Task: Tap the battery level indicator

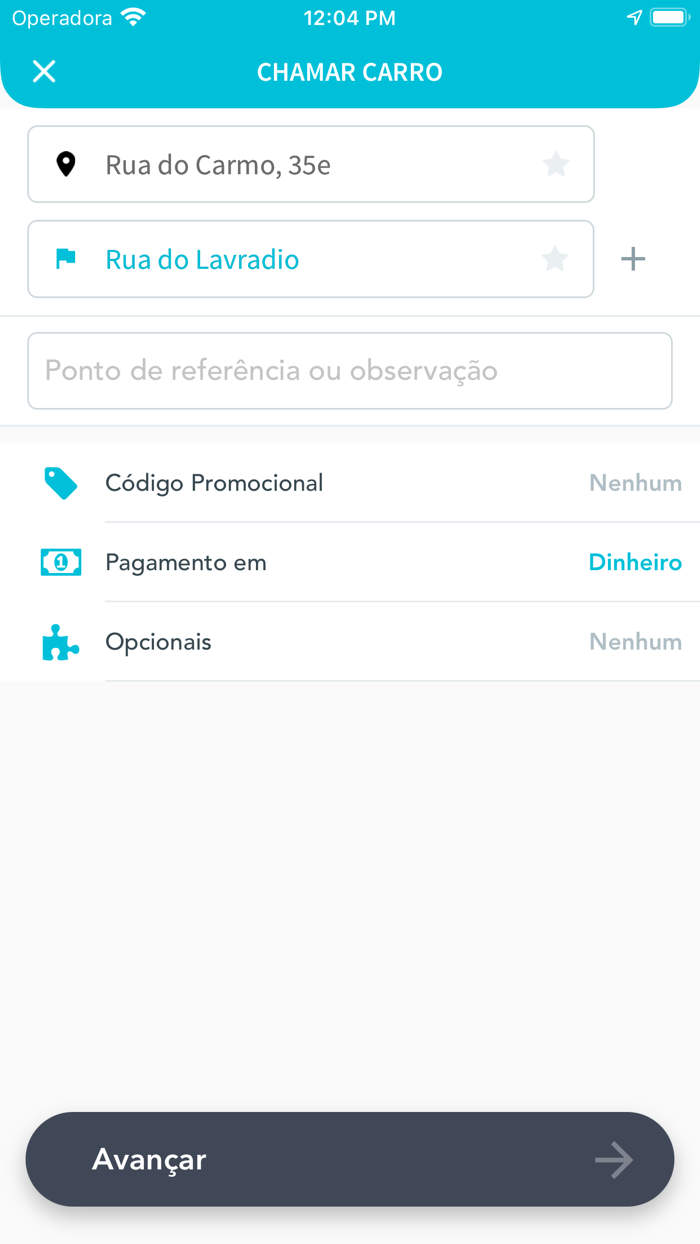Action: (x=670, y=15)
